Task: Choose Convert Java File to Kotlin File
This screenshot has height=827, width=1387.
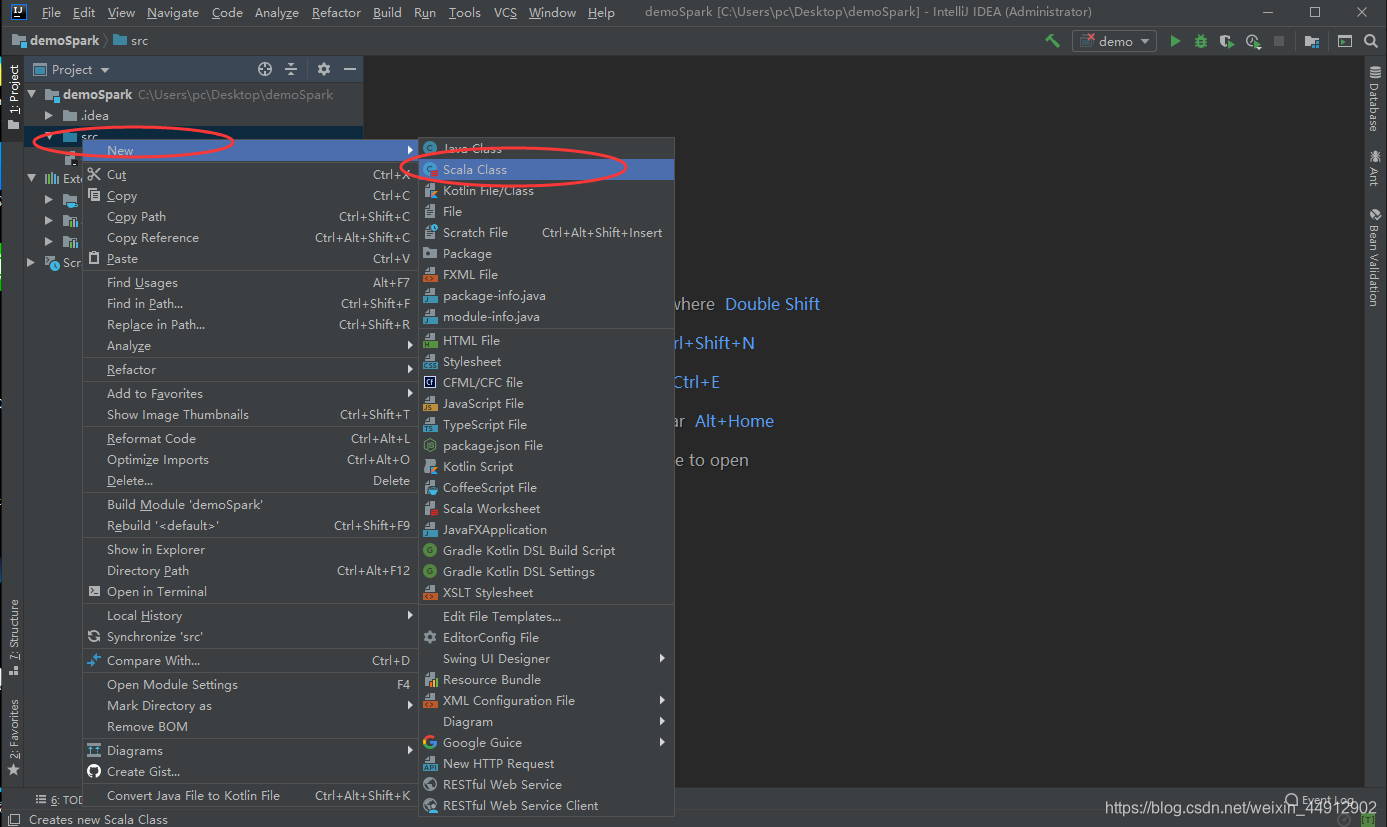Action: pyautogui.click(x=249, y=795)
